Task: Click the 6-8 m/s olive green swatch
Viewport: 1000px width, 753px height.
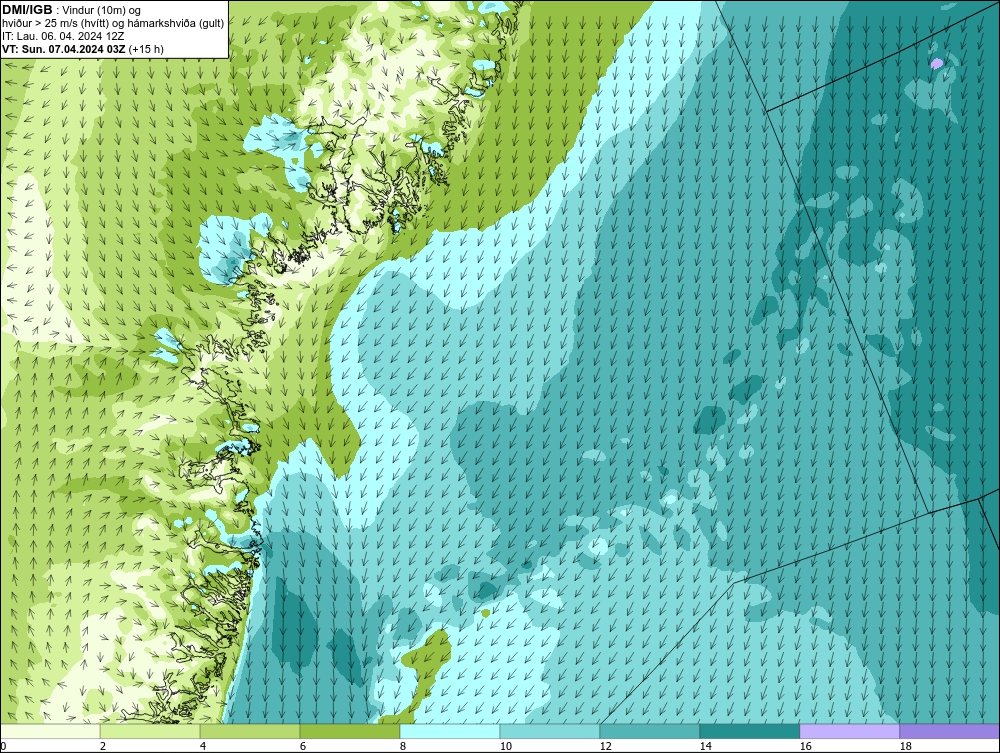Action: point(350,731)
